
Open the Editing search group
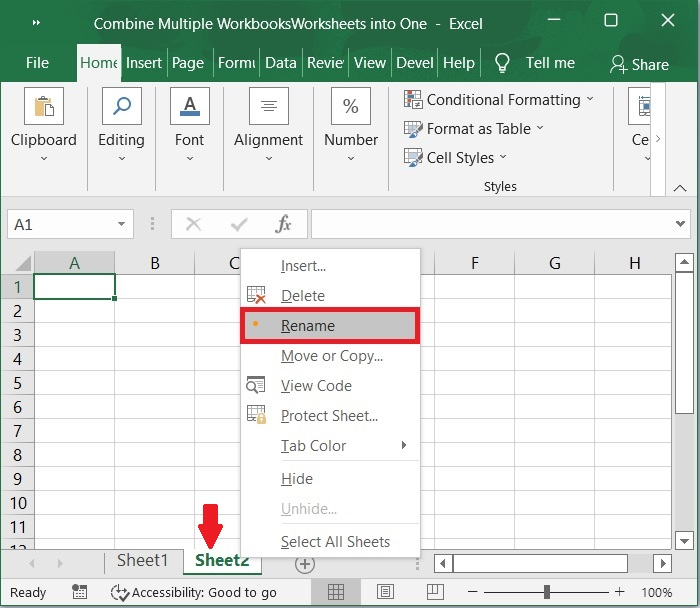pyautogui.click(x=121, y=107)
